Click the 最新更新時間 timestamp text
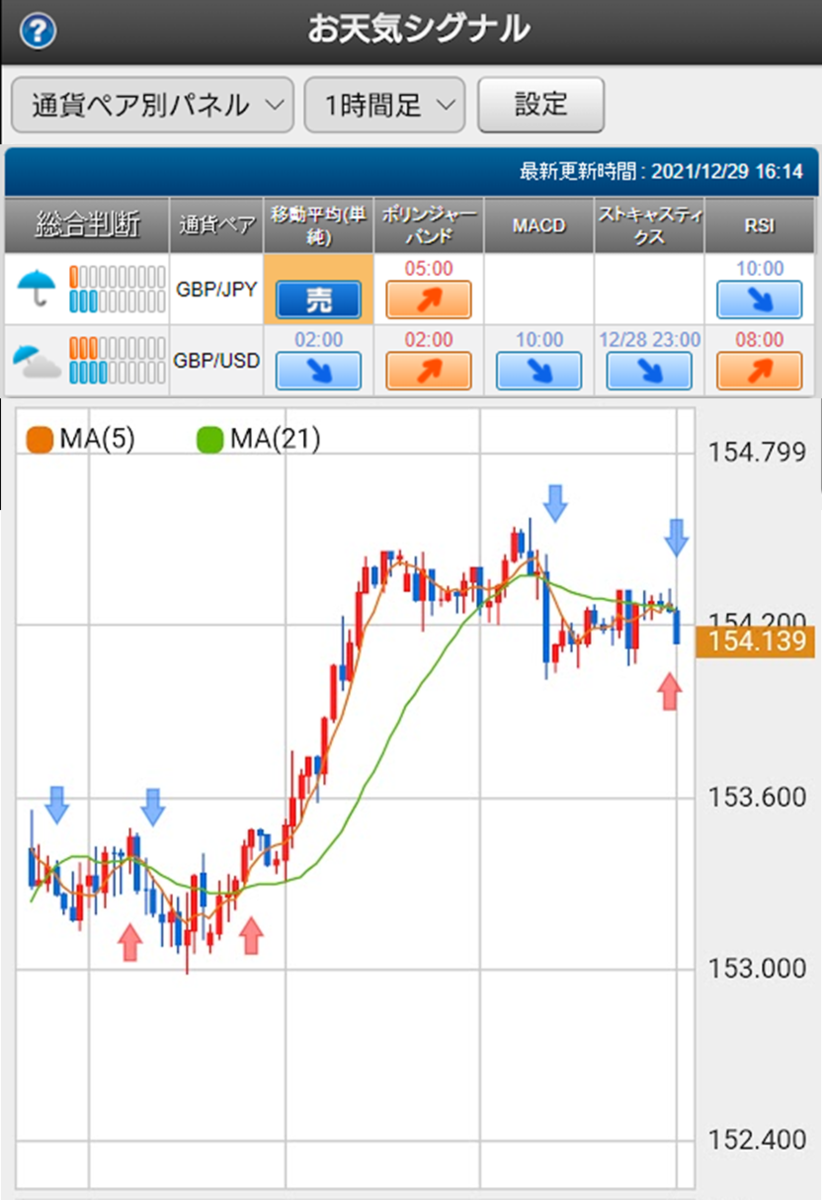822x1200 pixels. pos(661,172)
